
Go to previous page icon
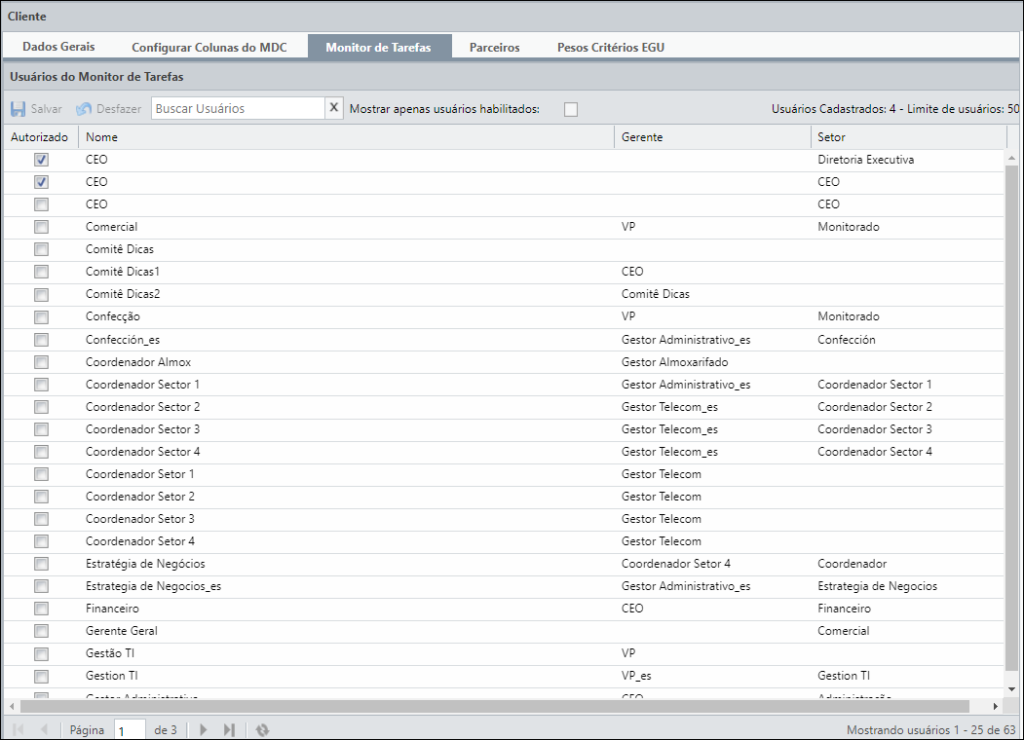click(44, 730)
